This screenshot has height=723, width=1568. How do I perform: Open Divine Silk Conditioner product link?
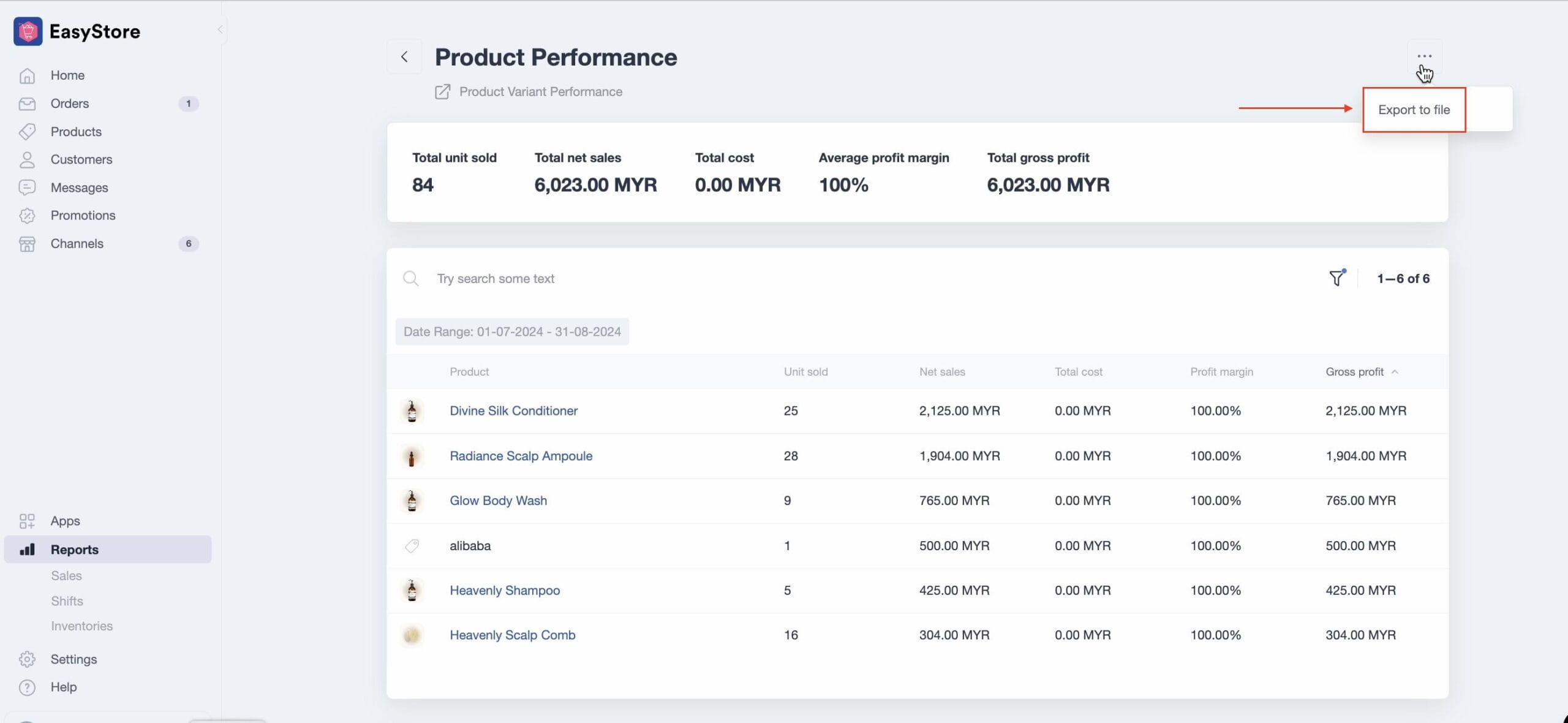coord(513,411)
